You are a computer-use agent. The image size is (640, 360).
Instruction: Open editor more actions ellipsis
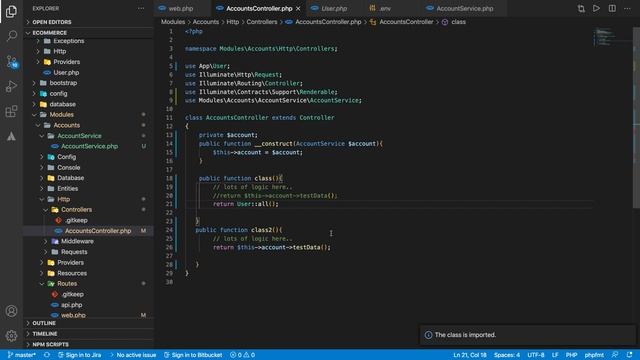627,8
